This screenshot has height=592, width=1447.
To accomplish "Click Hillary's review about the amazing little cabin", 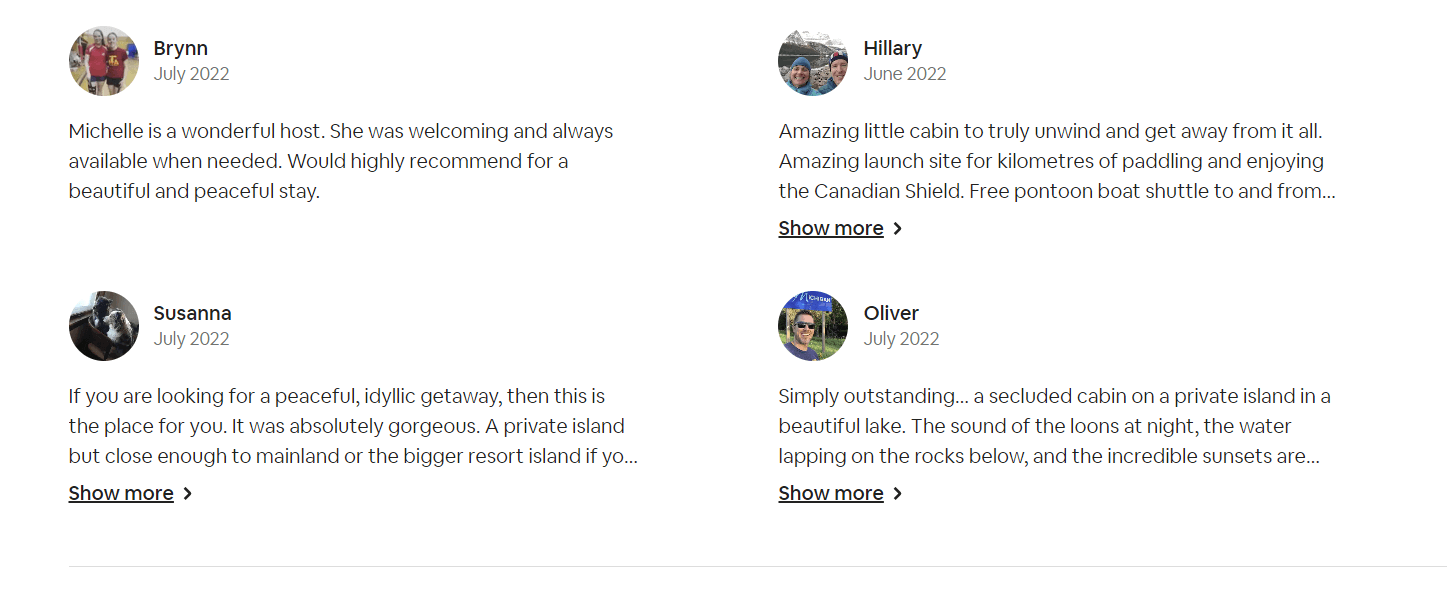I will pos(1050,161).
